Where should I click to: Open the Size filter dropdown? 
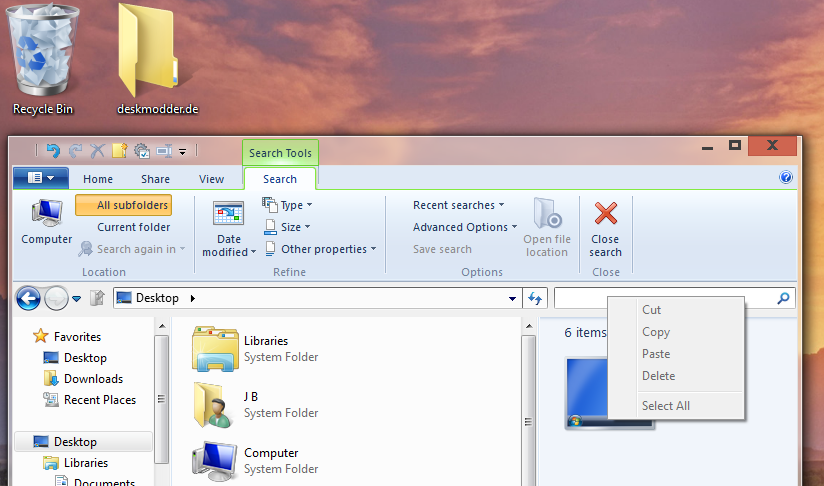[x=287, y=227]
